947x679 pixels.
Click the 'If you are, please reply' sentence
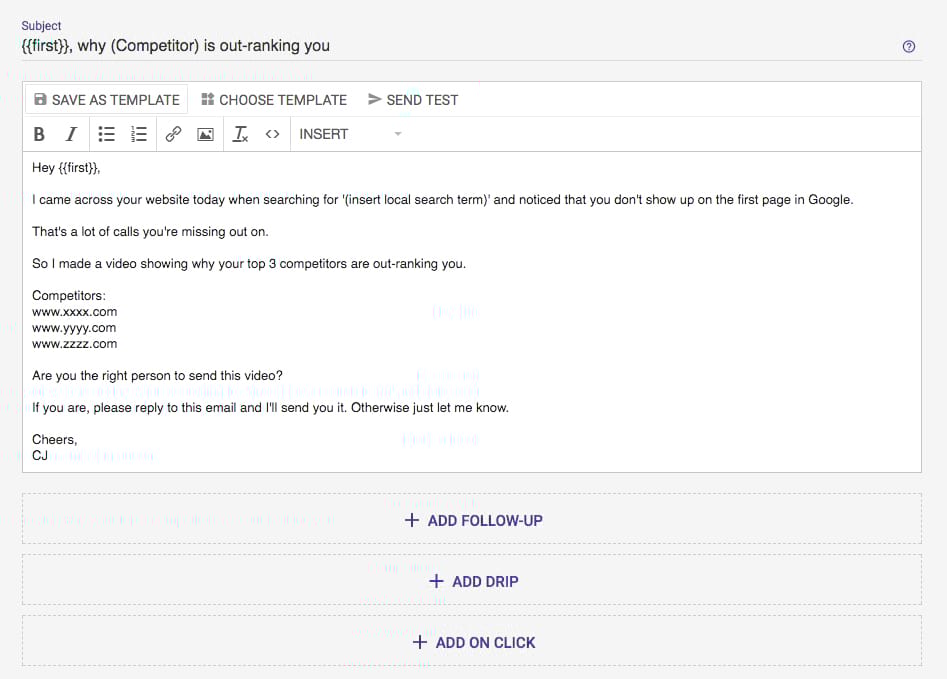[x=270, y=408]
